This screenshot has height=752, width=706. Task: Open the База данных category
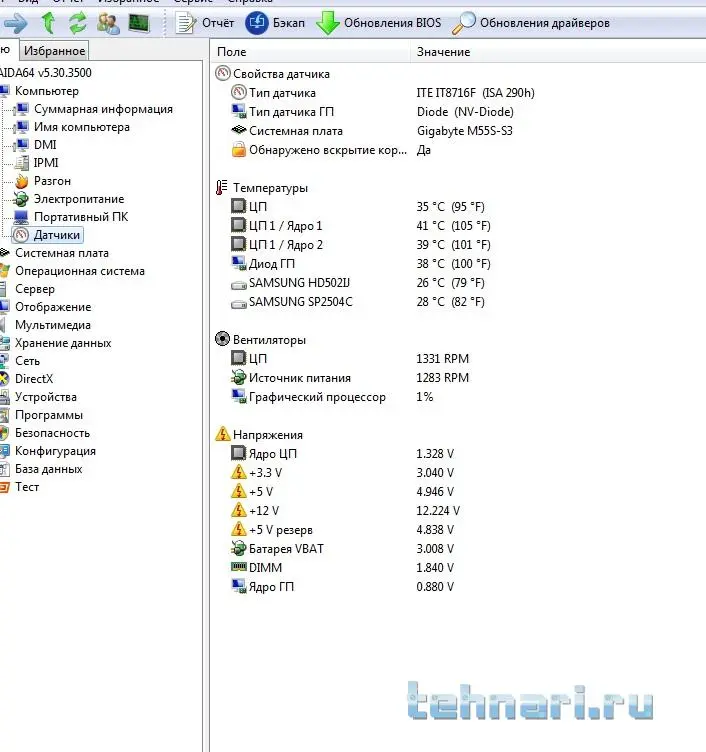point(48,469)
